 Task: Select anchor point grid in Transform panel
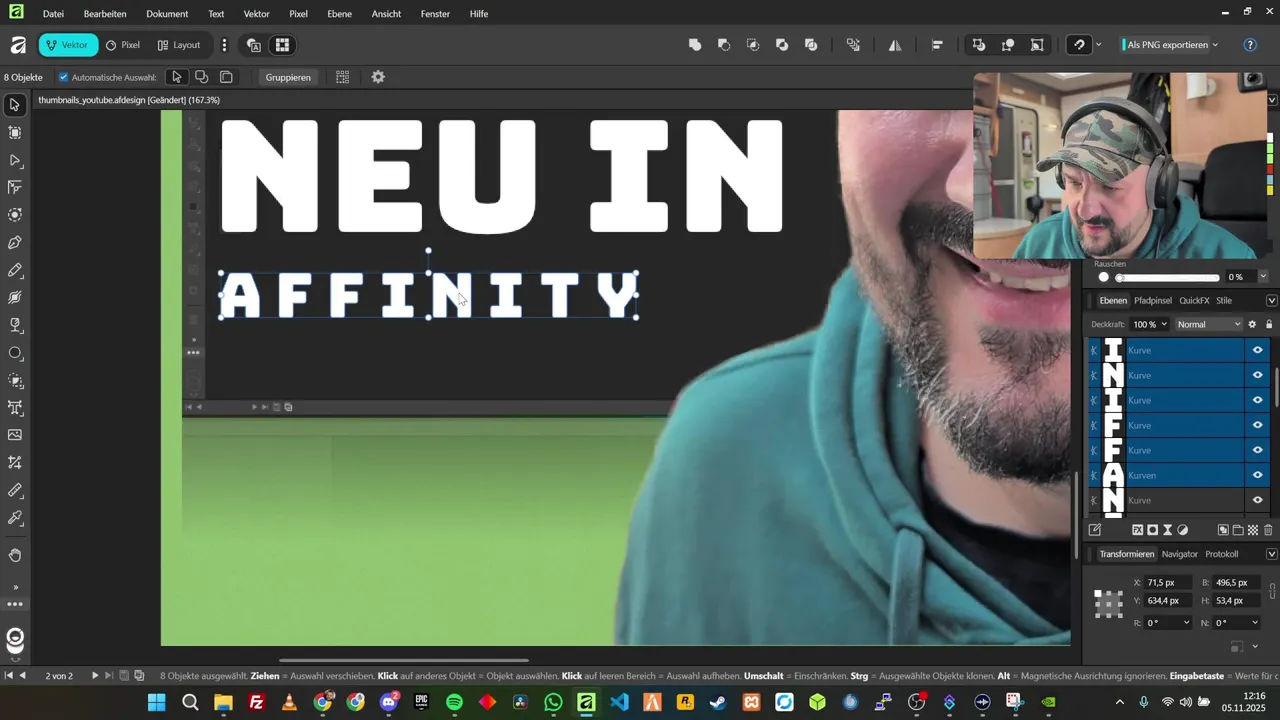click(x=1108, y=604)
